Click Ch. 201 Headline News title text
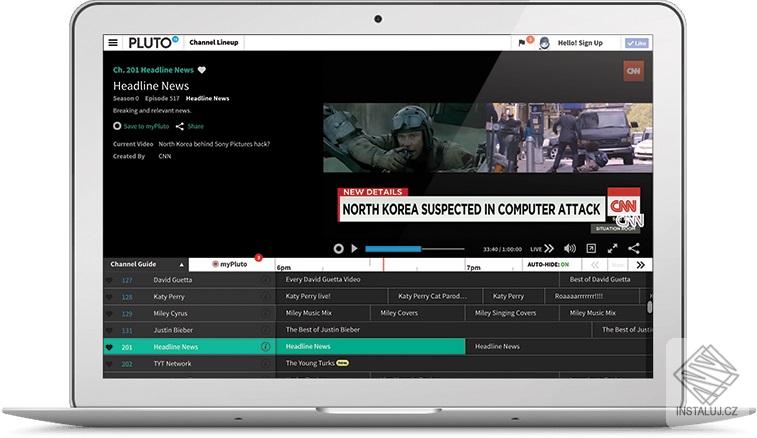Viewport: 757px width, 438px height. [x=153, y=70]
